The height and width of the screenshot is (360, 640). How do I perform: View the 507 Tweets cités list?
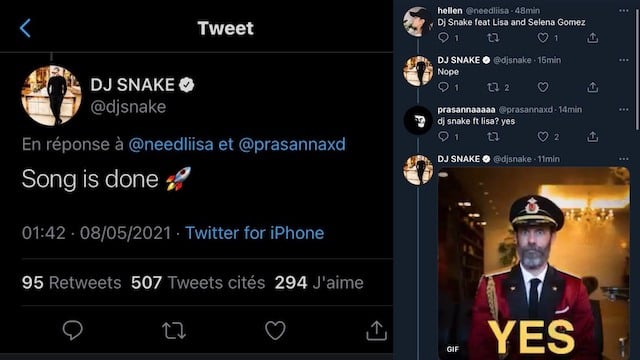(x=198, y=282)
